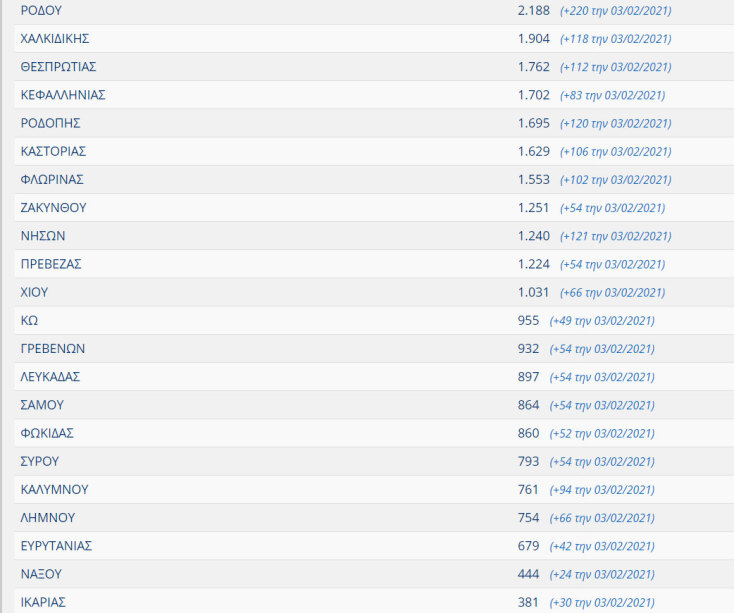Open the ΛΕΥΚΑΔΑΣ region entry
Image resolution: width=734 pixels, height=613 pixels.
pos(50,377)
